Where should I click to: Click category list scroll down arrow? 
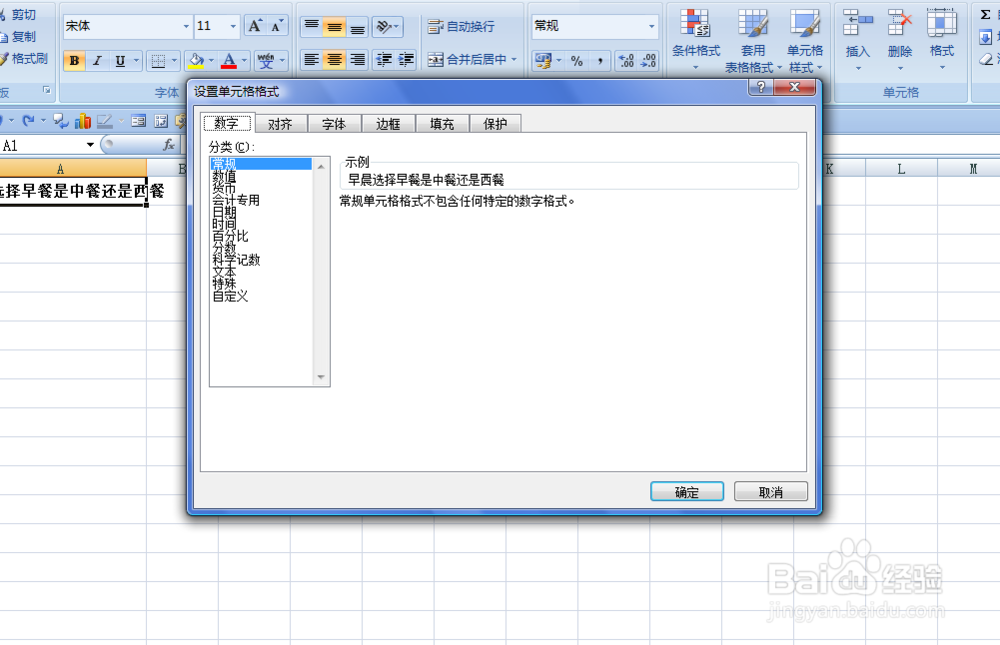tap(321, 377)
